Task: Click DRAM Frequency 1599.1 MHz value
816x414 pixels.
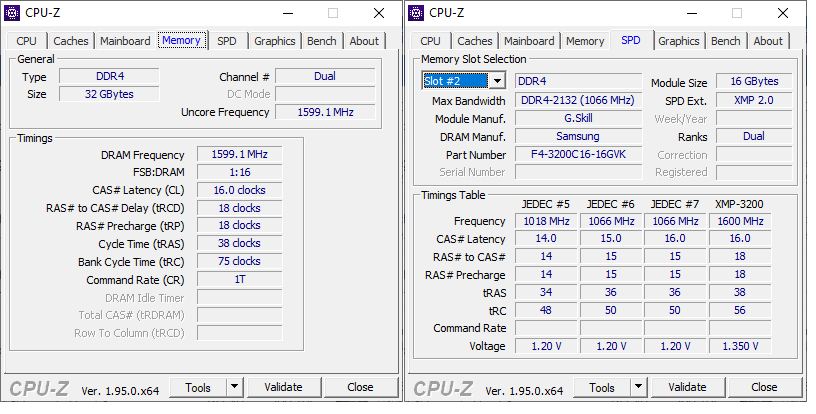Action: coord(239,154)
